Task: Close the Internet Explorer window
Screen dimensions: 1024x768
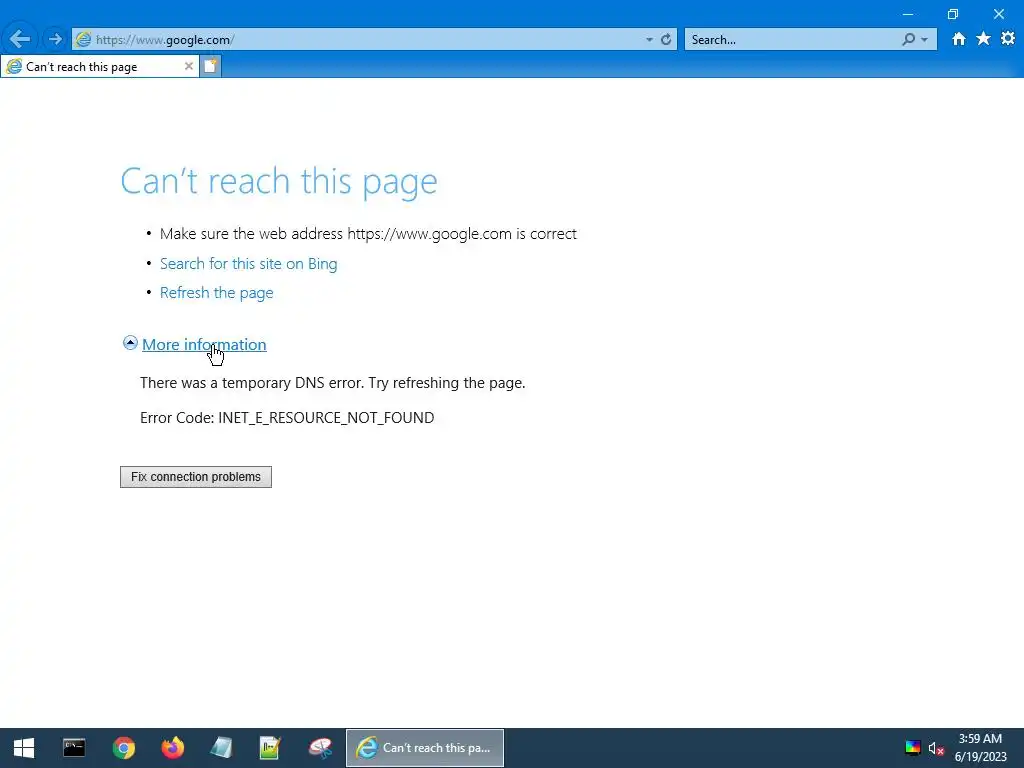Action: [x=999, y=14]
